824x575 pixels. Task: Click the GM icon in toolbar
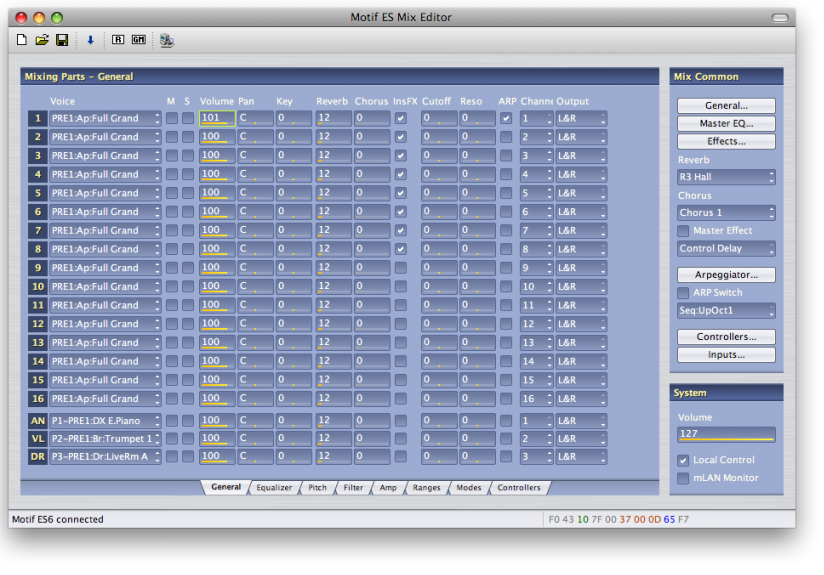coord(138,40)
